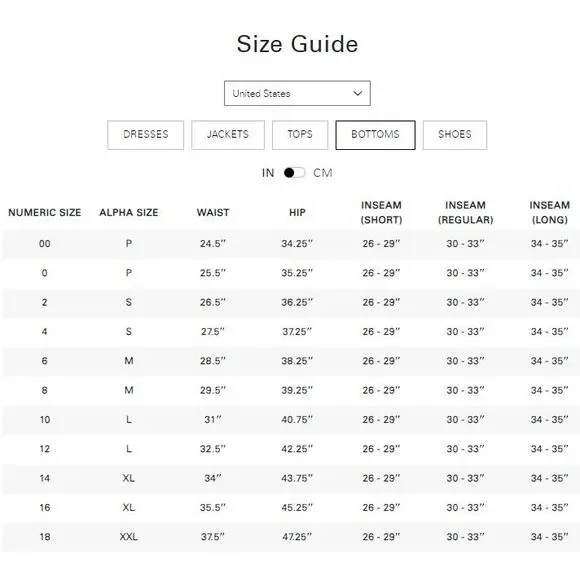Click the Numeric Size column header
580x580 pixels.
[x=45, y=212]
